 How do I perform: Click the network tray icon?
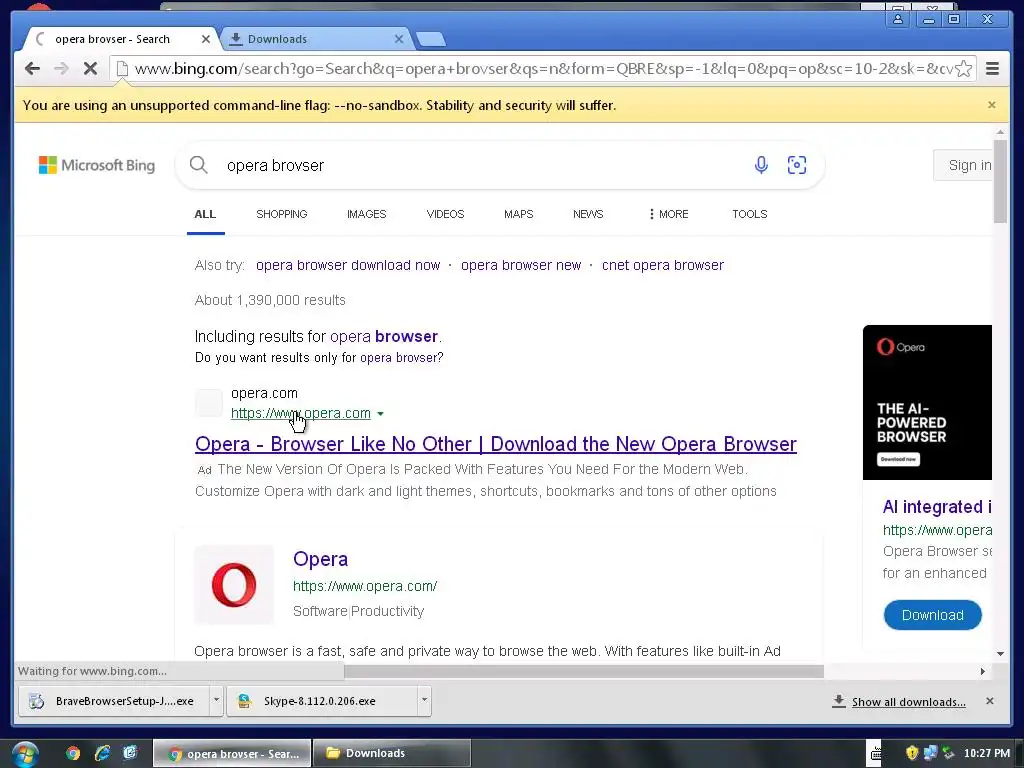(x=930, y=753)
